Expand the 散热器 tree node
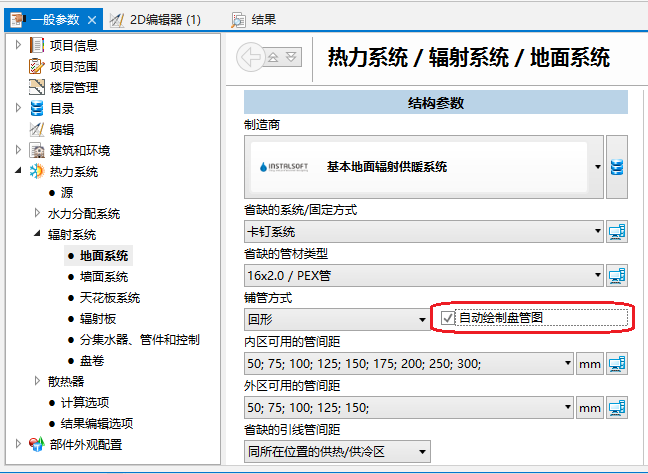The image size is (648, 474). coord(38,381)
